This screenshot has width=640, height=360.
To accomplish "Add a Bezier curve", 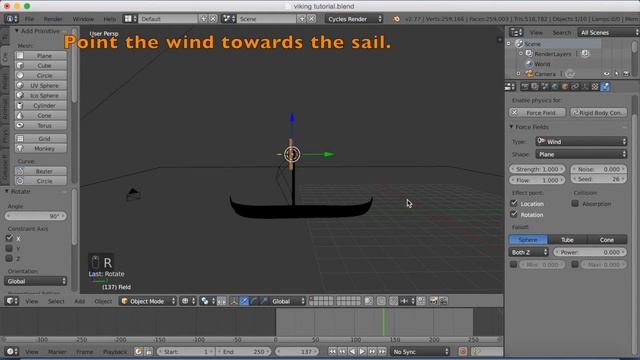I will click(x=41, y=171).
